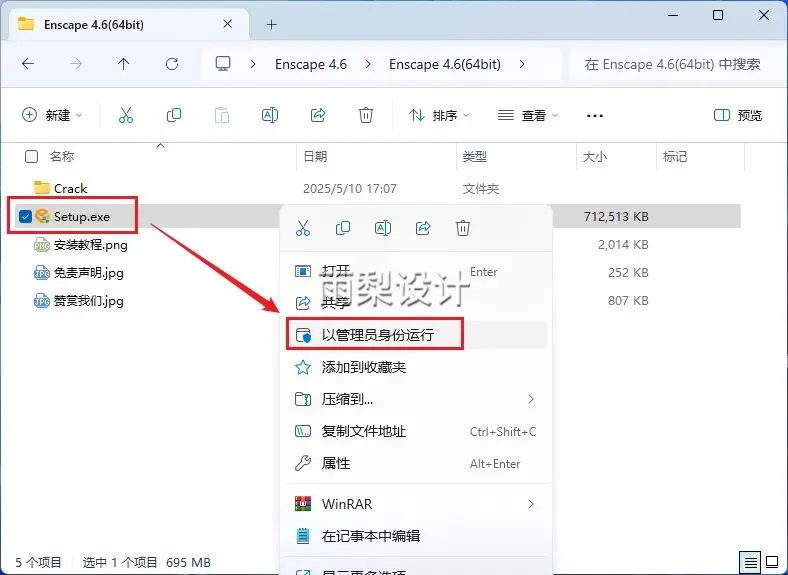Click Copy icon in context menu
788x575 pixels.
343,228
